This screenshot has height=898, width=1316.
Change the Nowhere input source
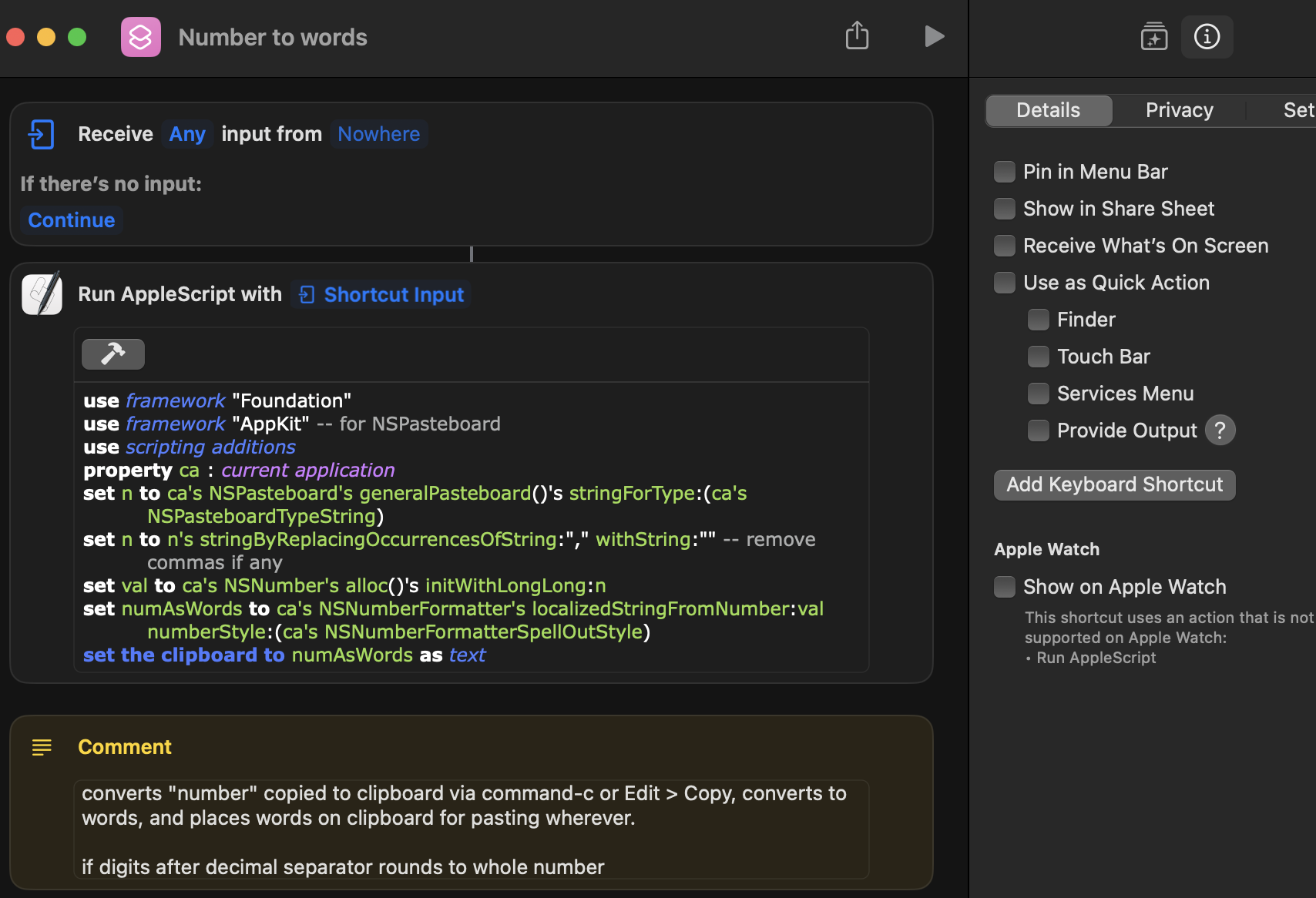pos(379,134)
